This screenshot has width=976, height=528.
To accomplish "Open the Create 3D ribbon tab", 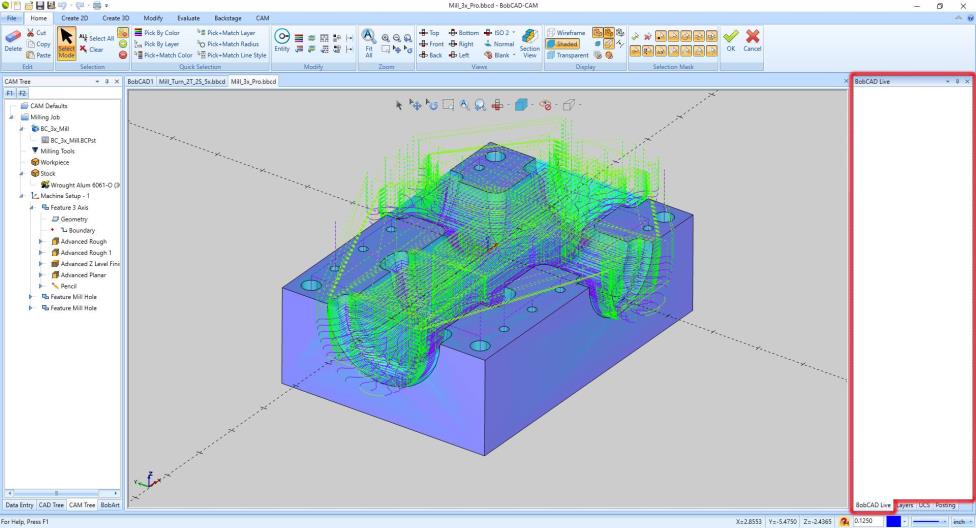I will pos(116,18).
